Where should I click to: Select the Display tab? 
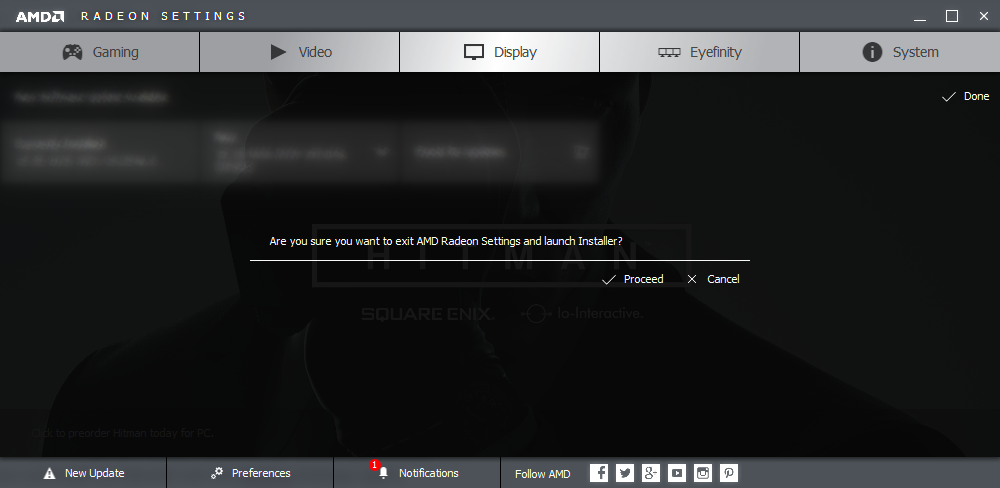click(500, 52)
